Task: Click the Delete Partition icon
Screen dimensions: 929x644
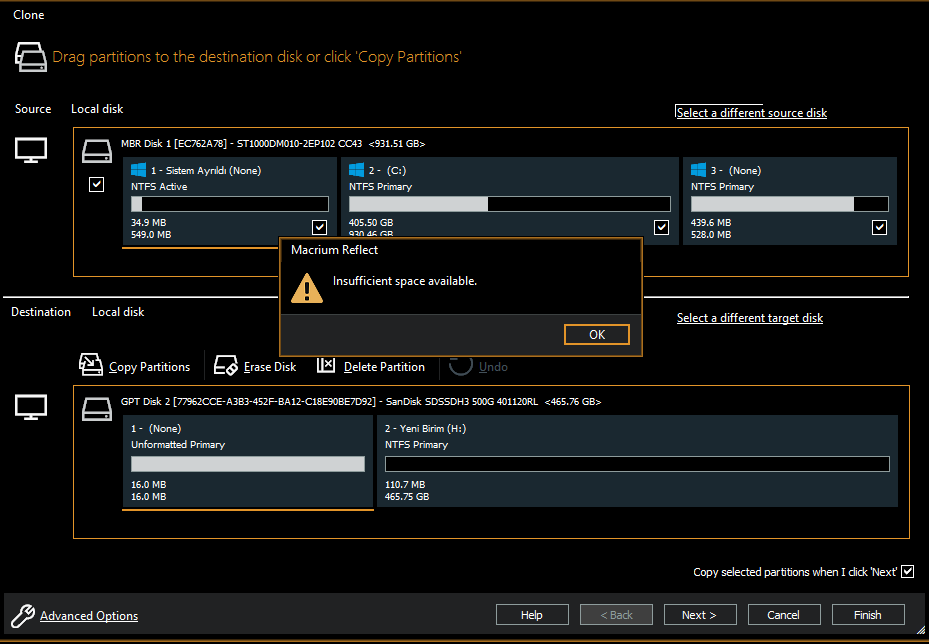Action: point(326,365)
